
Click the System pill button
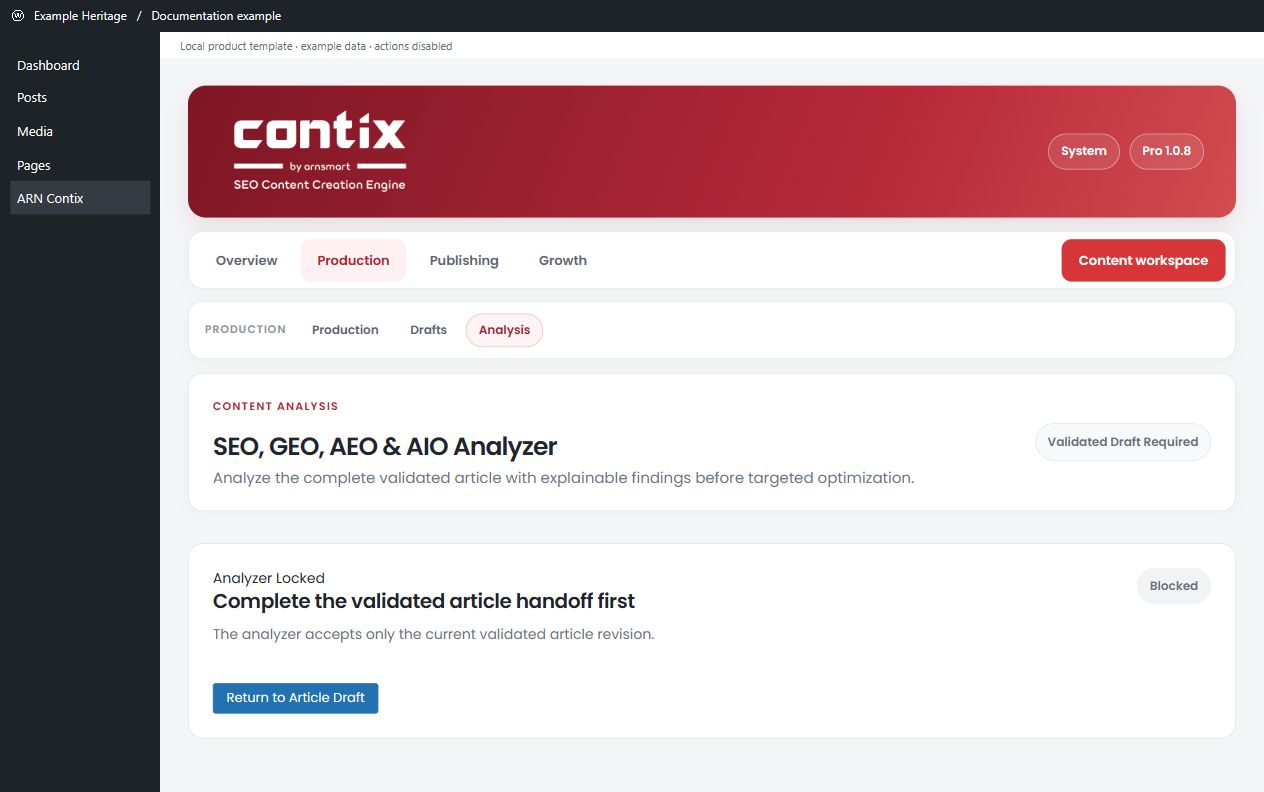pyautogui.click(x=1084, y=151)
